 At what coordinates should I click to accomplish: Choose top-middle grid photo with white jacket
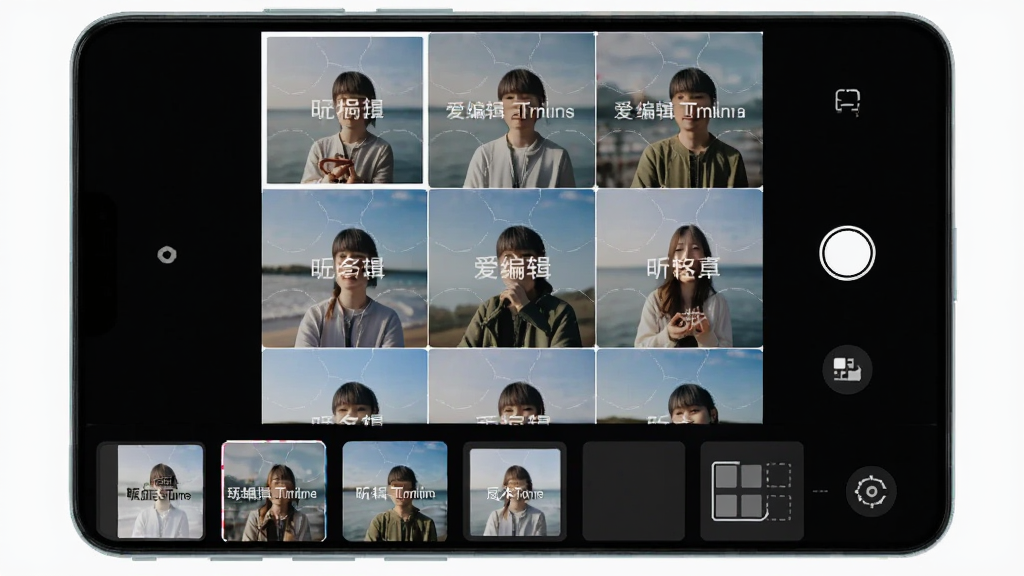[x=511, y=110]
